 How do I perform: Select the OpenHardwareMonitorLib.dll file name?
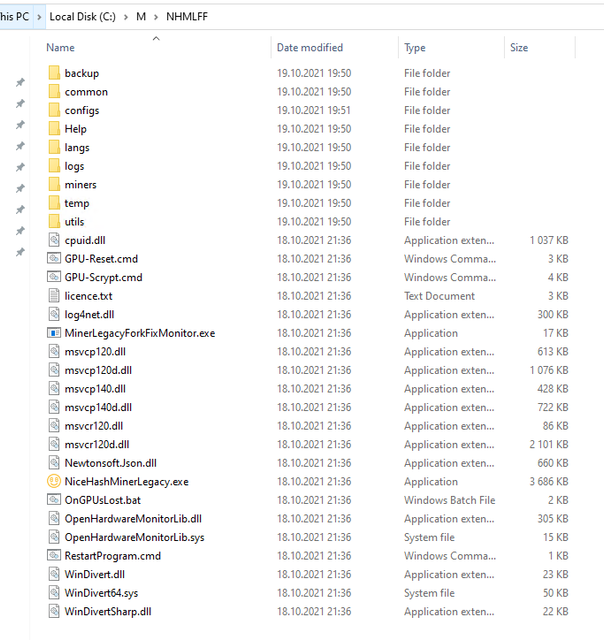click(x=133, y=519)
